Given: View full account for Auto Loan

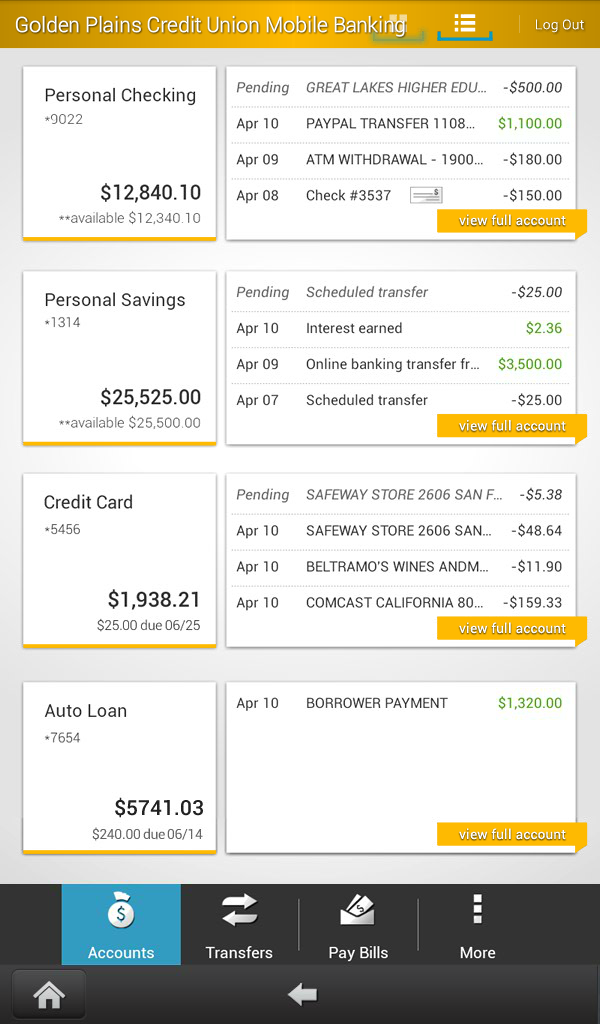Looking at the screenshot, I should tap(511, 834).
